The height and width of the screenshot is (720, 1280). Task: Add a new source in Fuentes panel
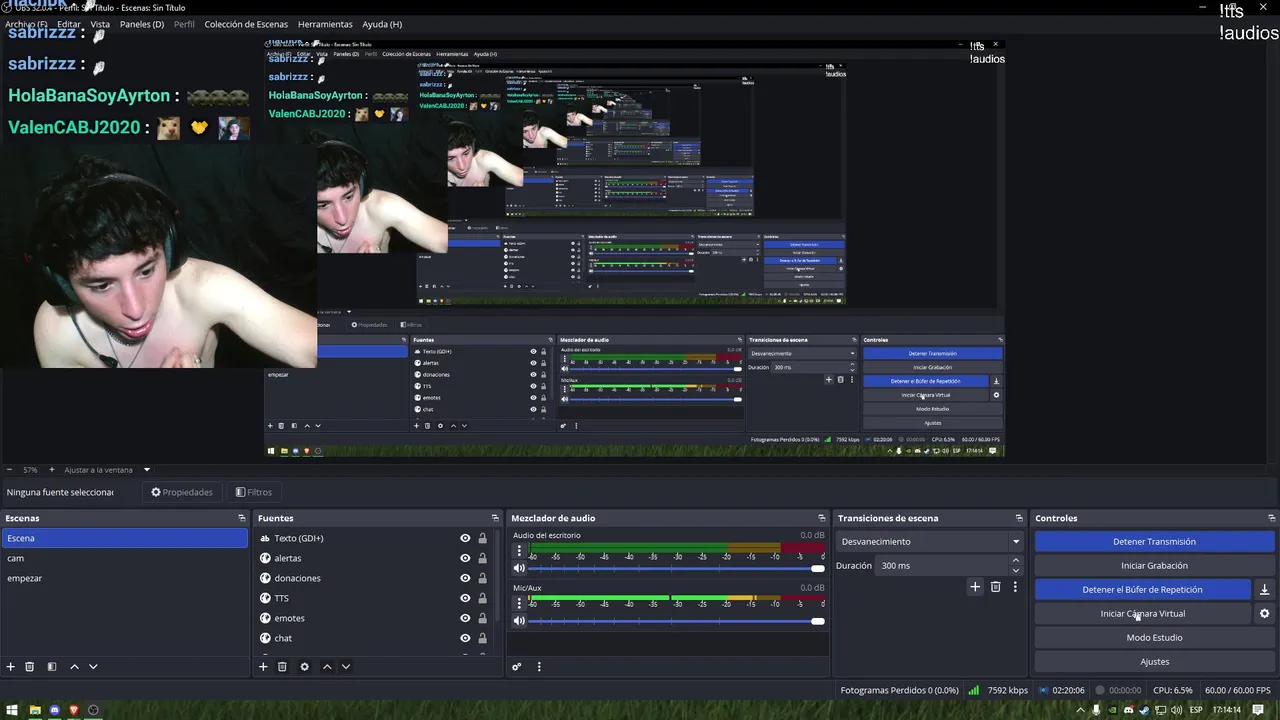pos(264,667)
